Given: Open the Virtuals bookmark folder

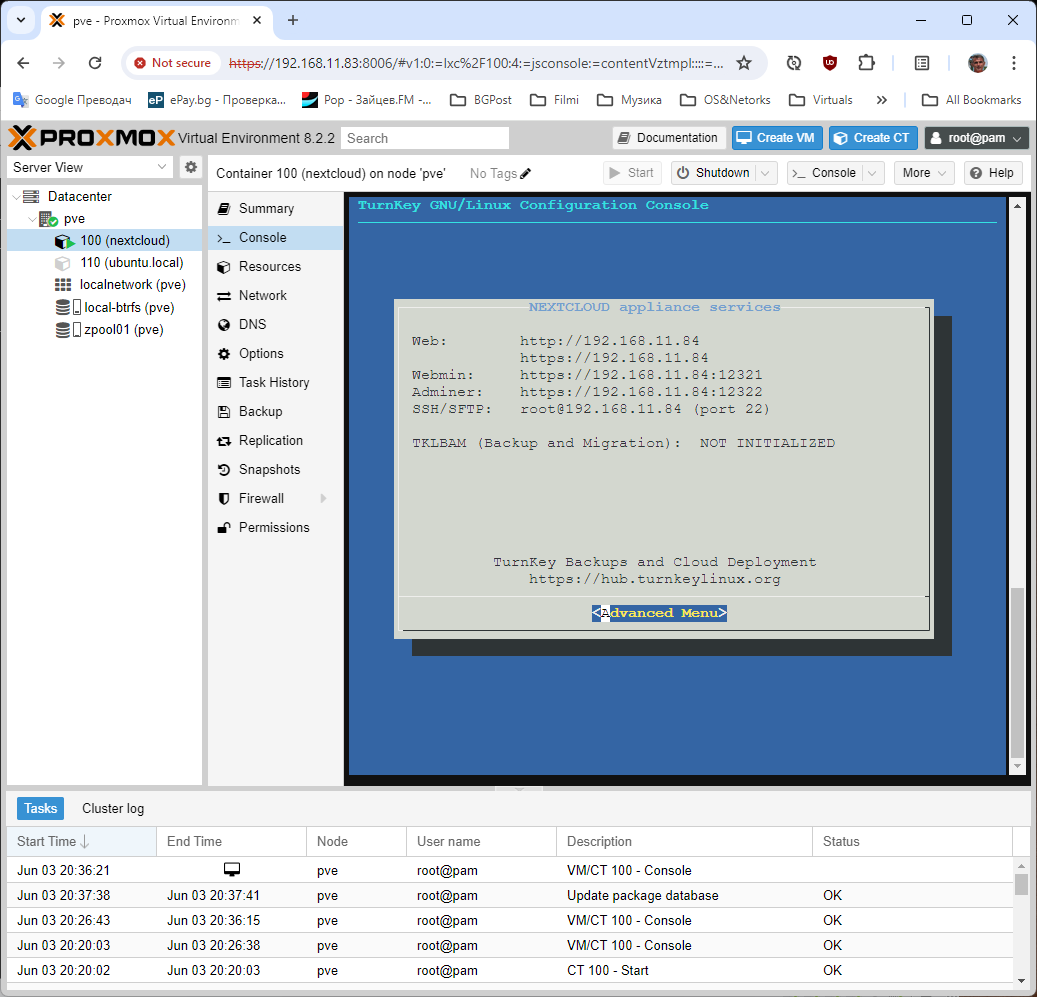Looking at the screenshot, I should tap(821, 100).
